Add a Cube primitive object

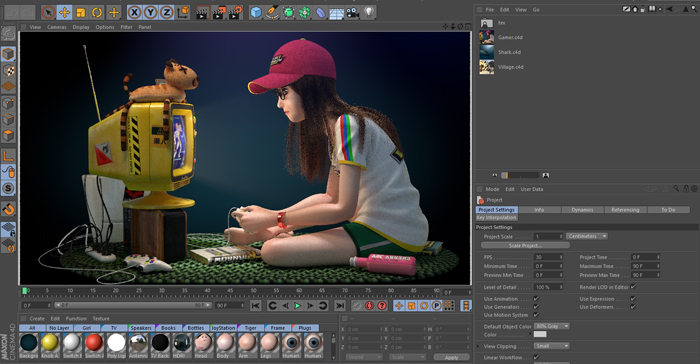pyautogui.click(x=256, y=13)
